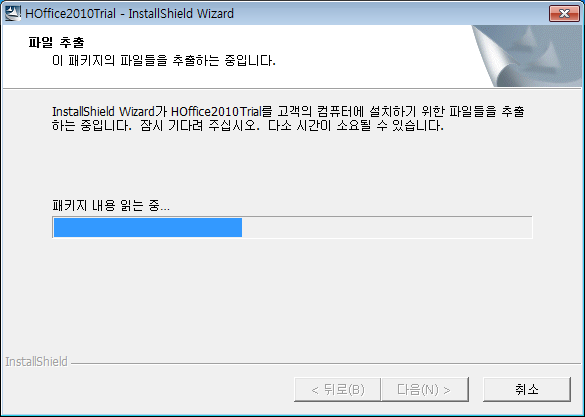Click the 취소 cancel button
Screen dimensions: 585x417
pyautogui.click(x=527, y=389)
